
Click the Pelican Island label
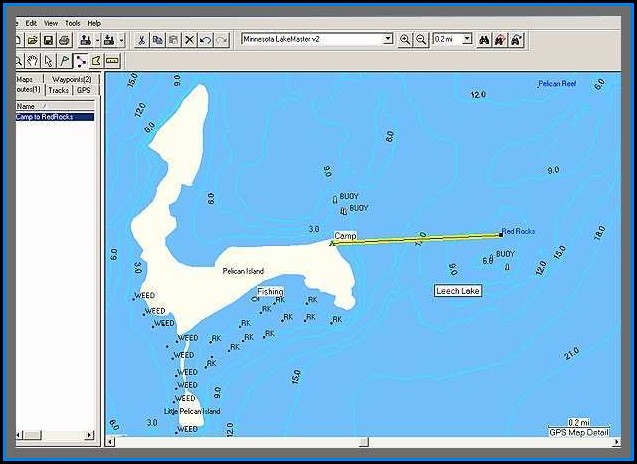243,271
